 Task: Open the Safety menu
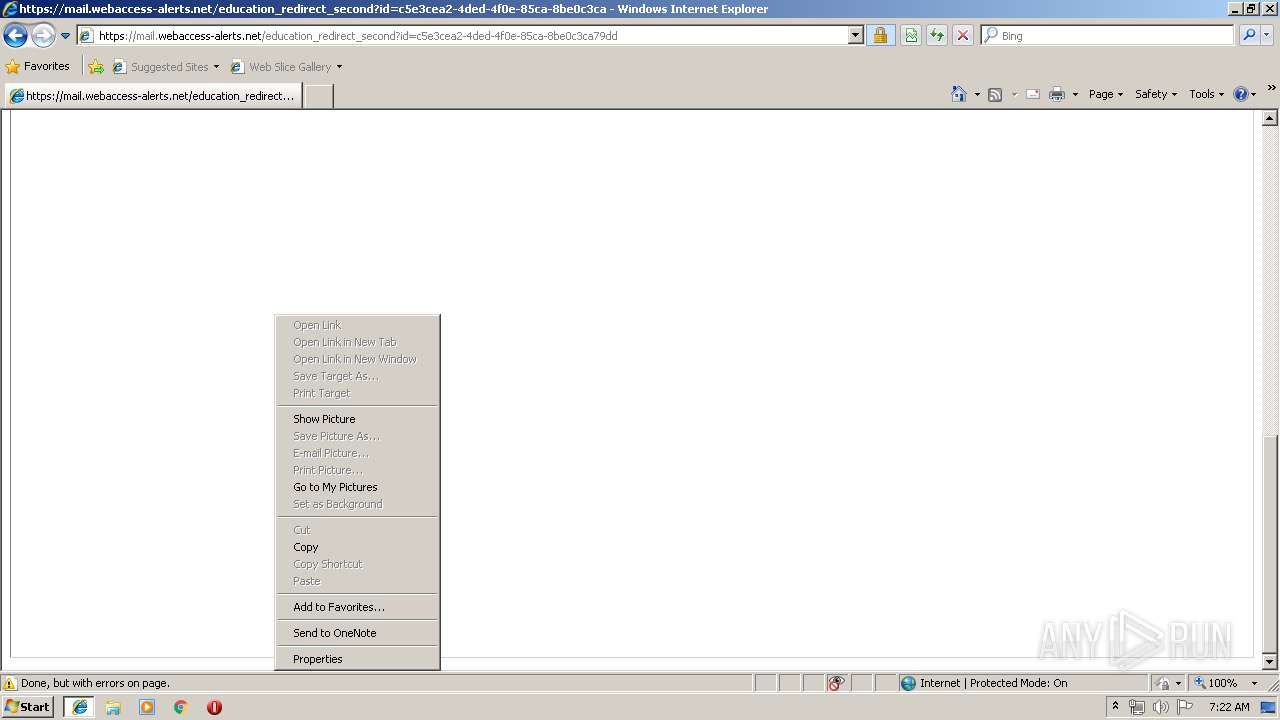1156,94
